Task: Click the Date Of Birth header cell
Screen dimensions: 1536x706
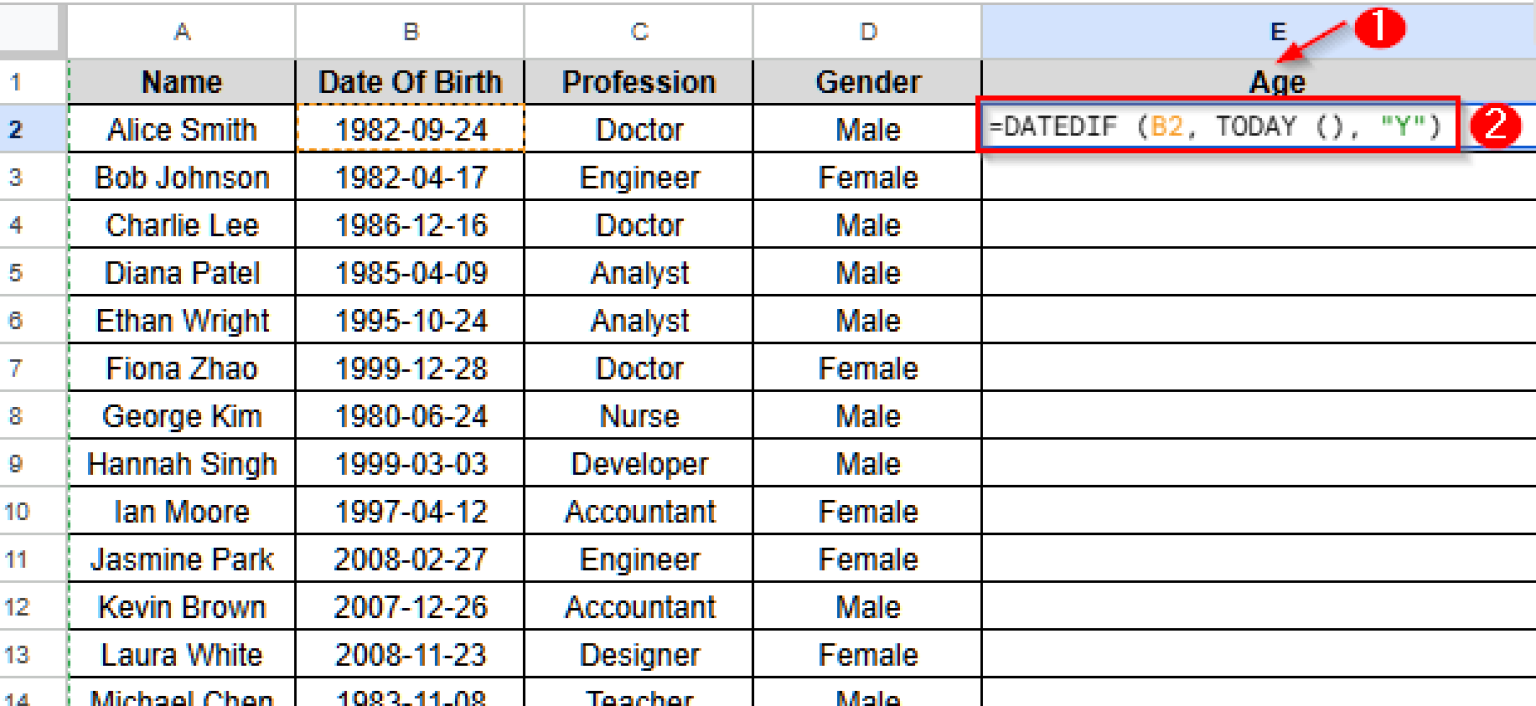Action: pyautogui.click(x=410, y=81)
